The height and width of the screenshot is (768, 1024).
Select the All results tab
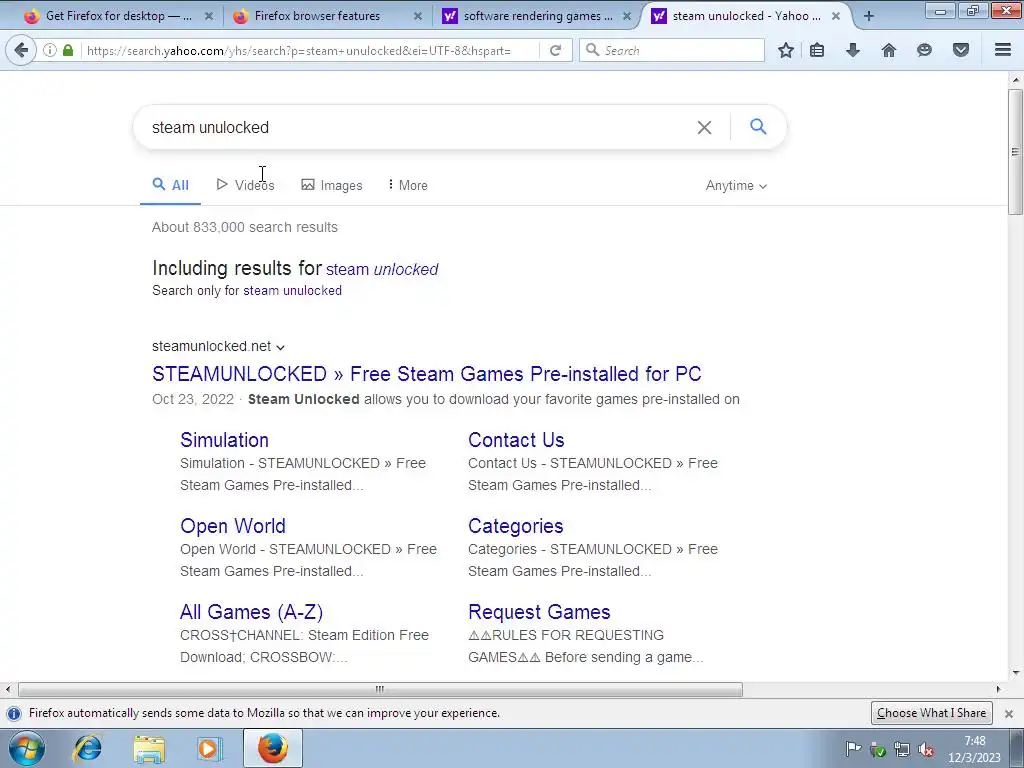170,185
